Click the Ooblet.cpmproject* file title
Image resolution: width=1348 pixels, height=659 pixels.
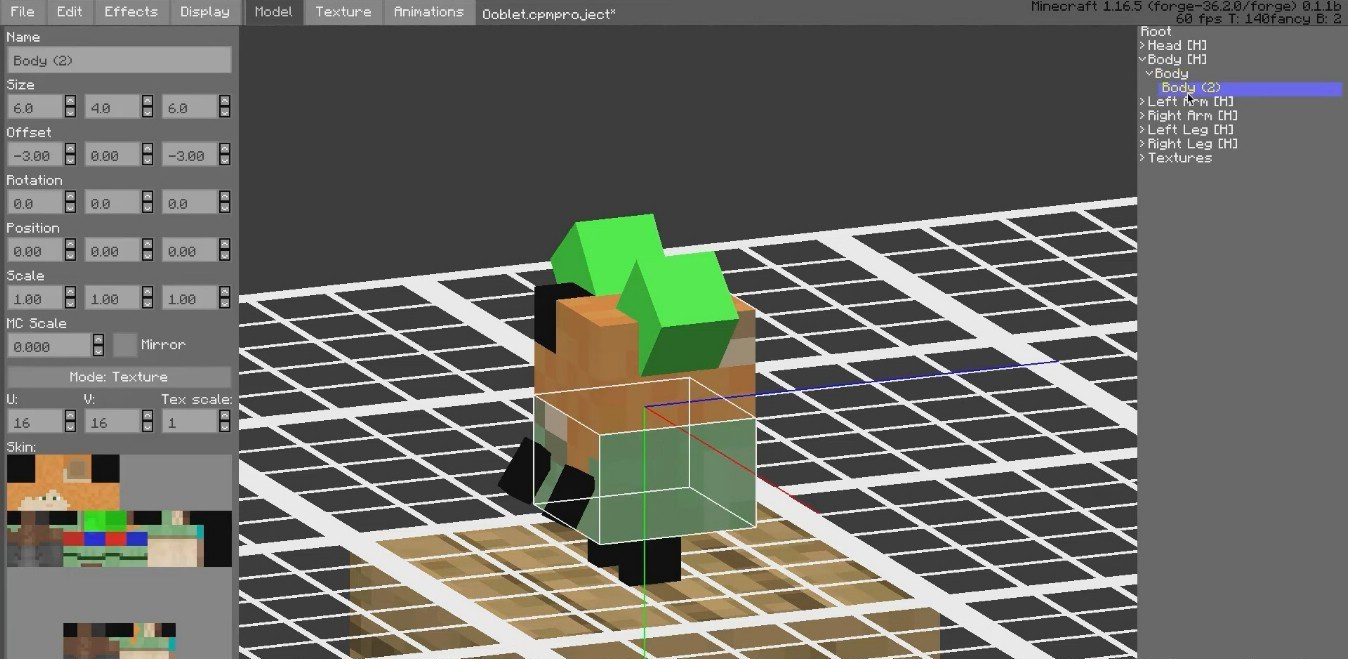(549, 14)
